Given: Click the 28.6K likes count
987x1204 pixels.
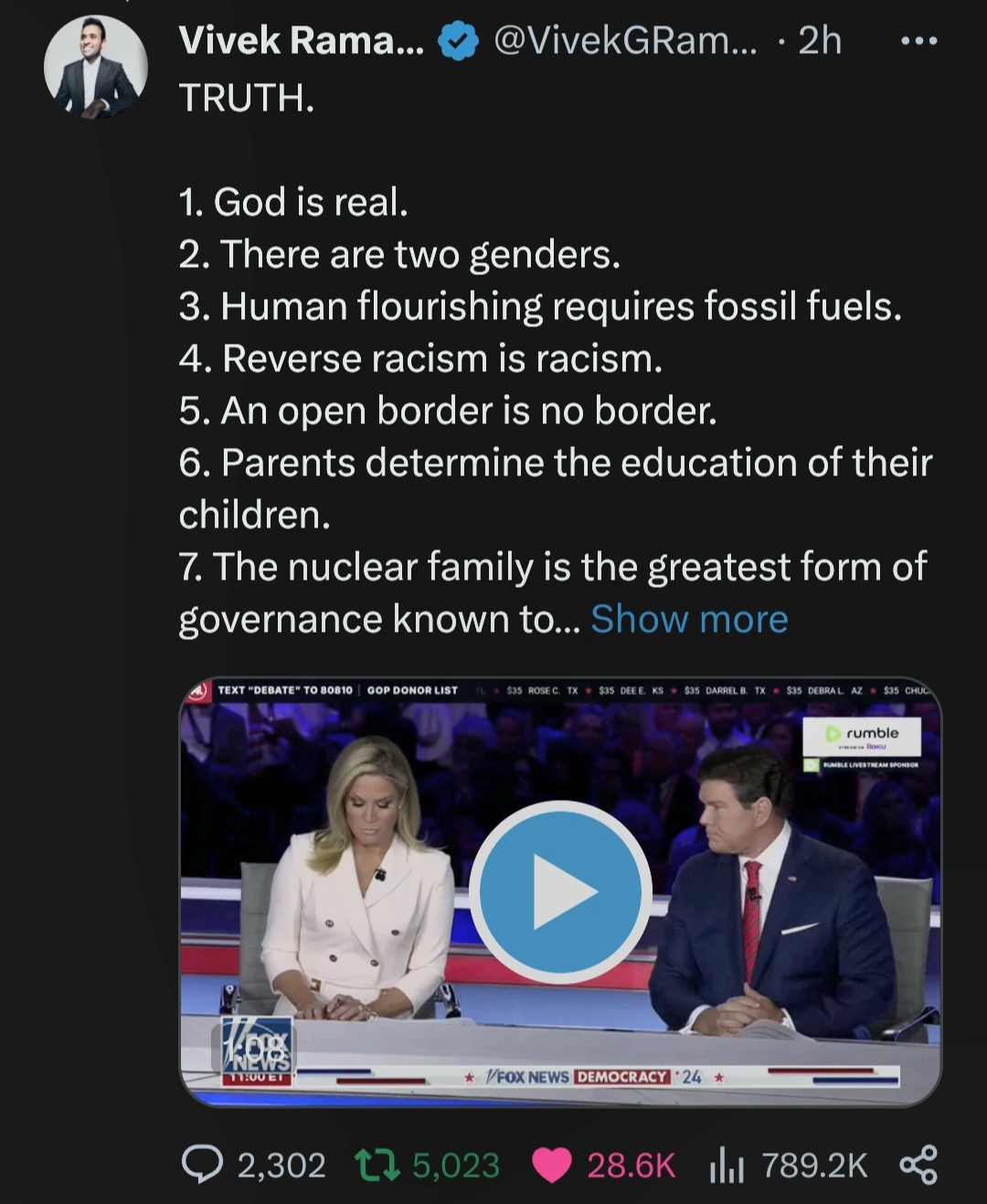Looking at the screenshot, I should 631,1166.
